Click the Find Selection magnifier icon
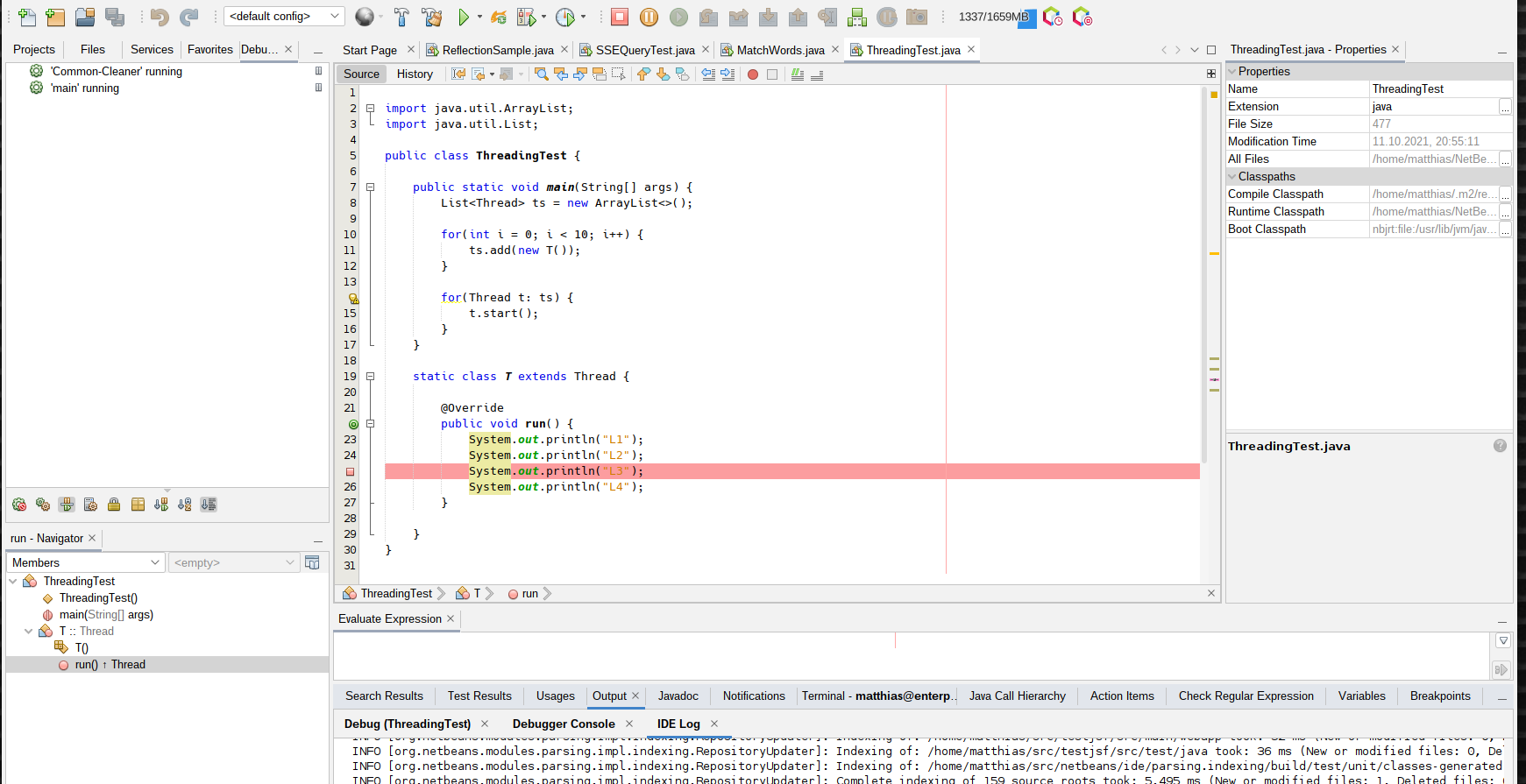This screenshot has width=1526, height=784. point(542,74)
